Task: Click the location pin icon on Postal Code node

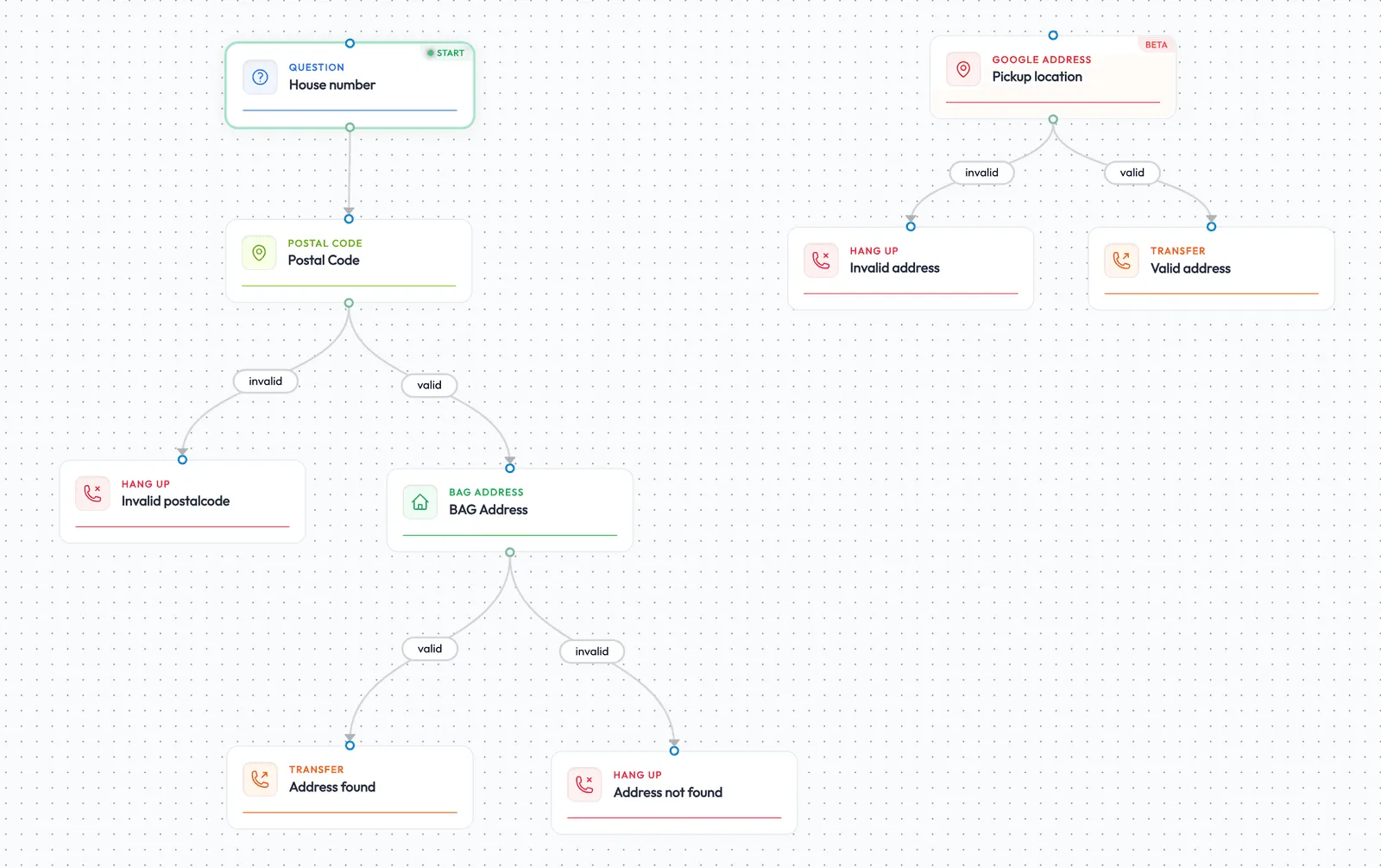Action: (x=259, y=253)
